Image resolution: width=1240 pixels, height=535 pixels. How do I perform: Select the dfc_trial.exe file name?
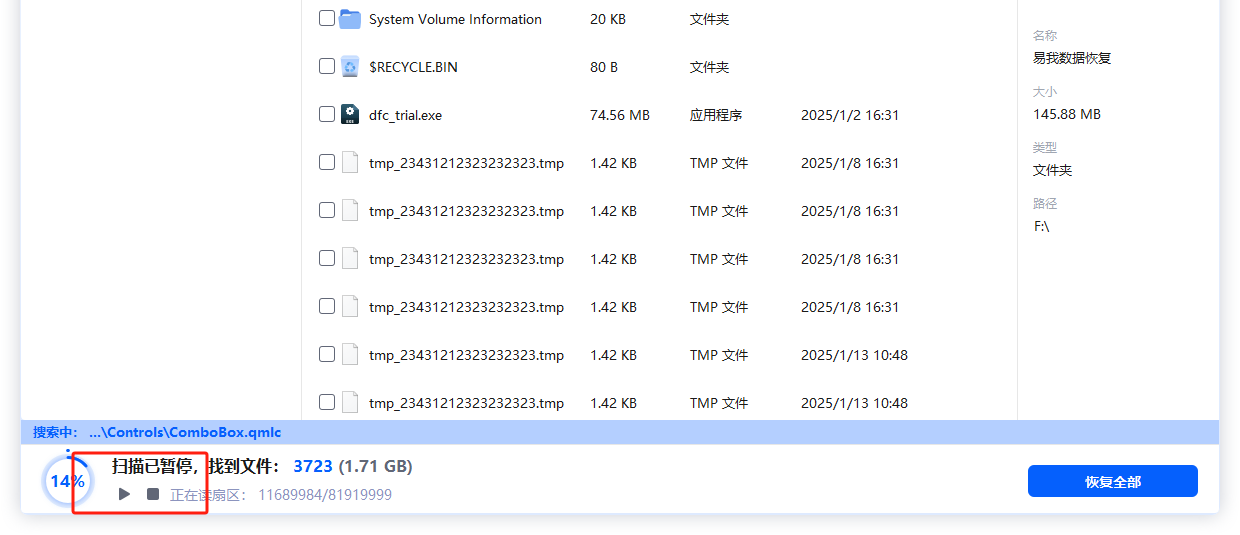(x=405, y=115)
